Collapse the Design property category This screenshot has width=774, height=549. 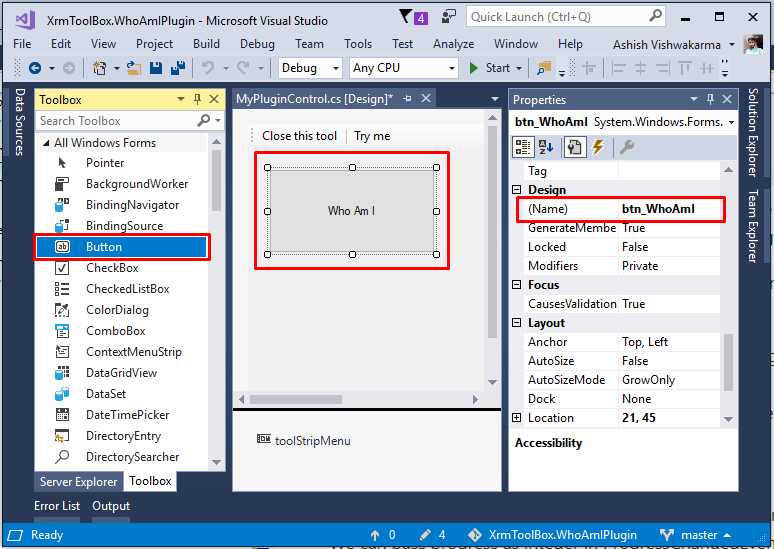point(516,190)
